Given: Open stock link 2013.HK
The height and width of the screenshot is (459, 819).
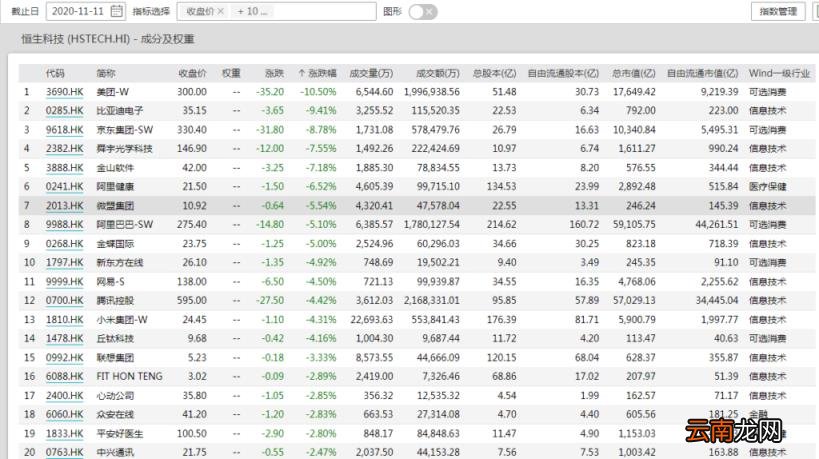Looking at the screenshot, I should [x=65, y=206].
